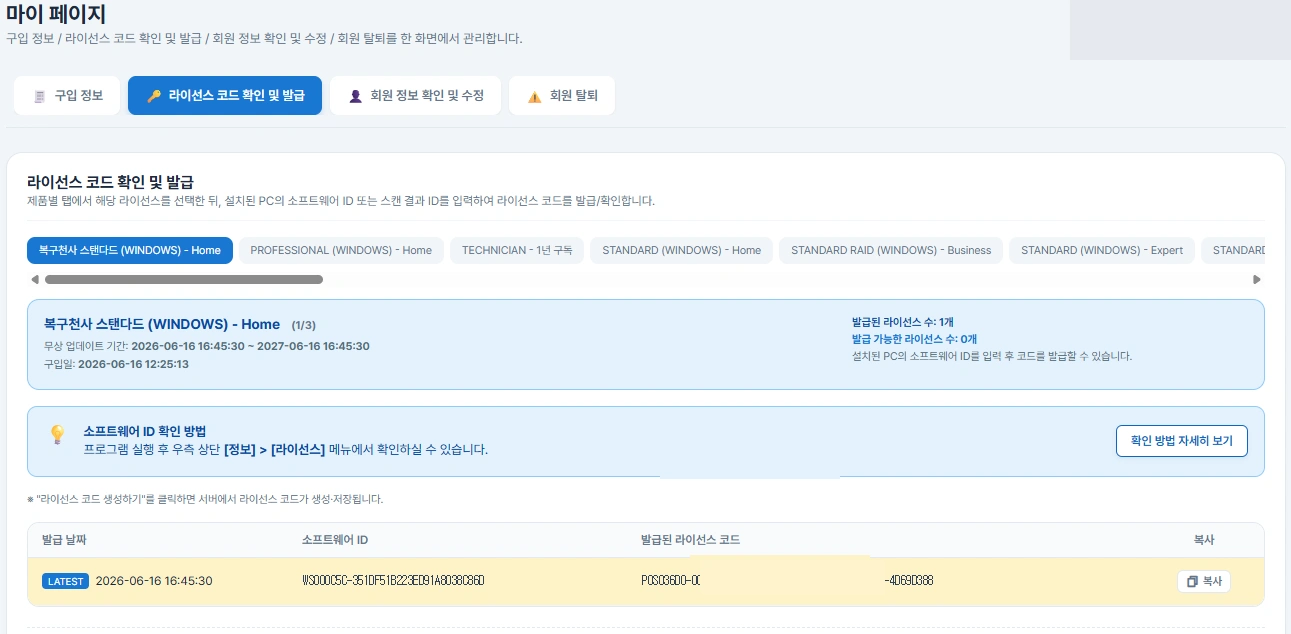Click 발급된 라이선스 수: 1개 text
Viewport: 1291px width, 634px height.
(903, 322)
